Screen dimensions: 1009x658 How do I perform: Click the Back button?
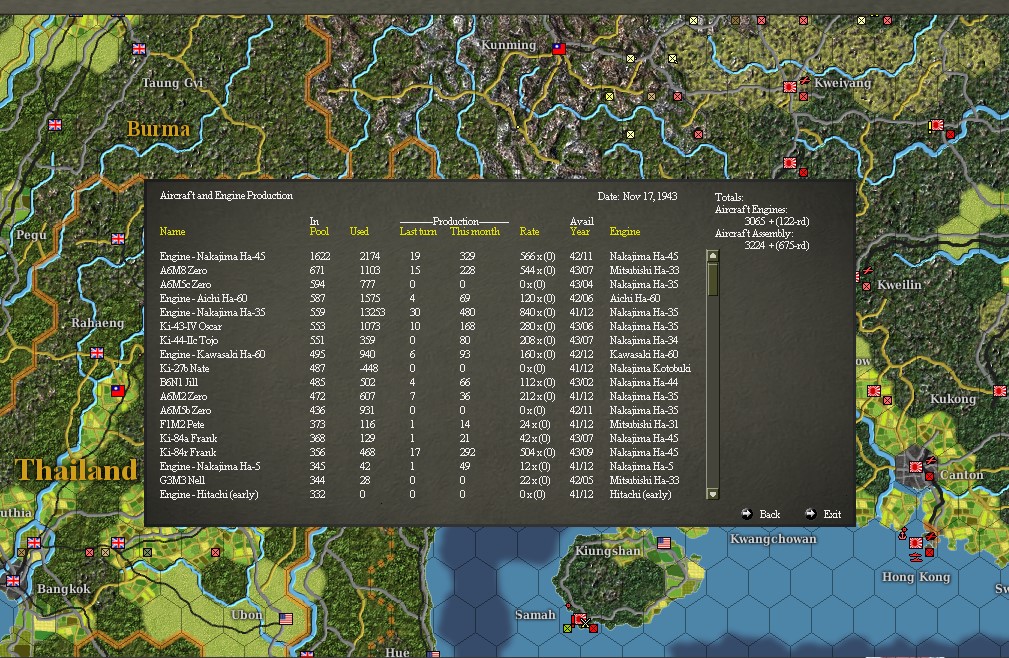pyautogui.click(x=761, y=514)
